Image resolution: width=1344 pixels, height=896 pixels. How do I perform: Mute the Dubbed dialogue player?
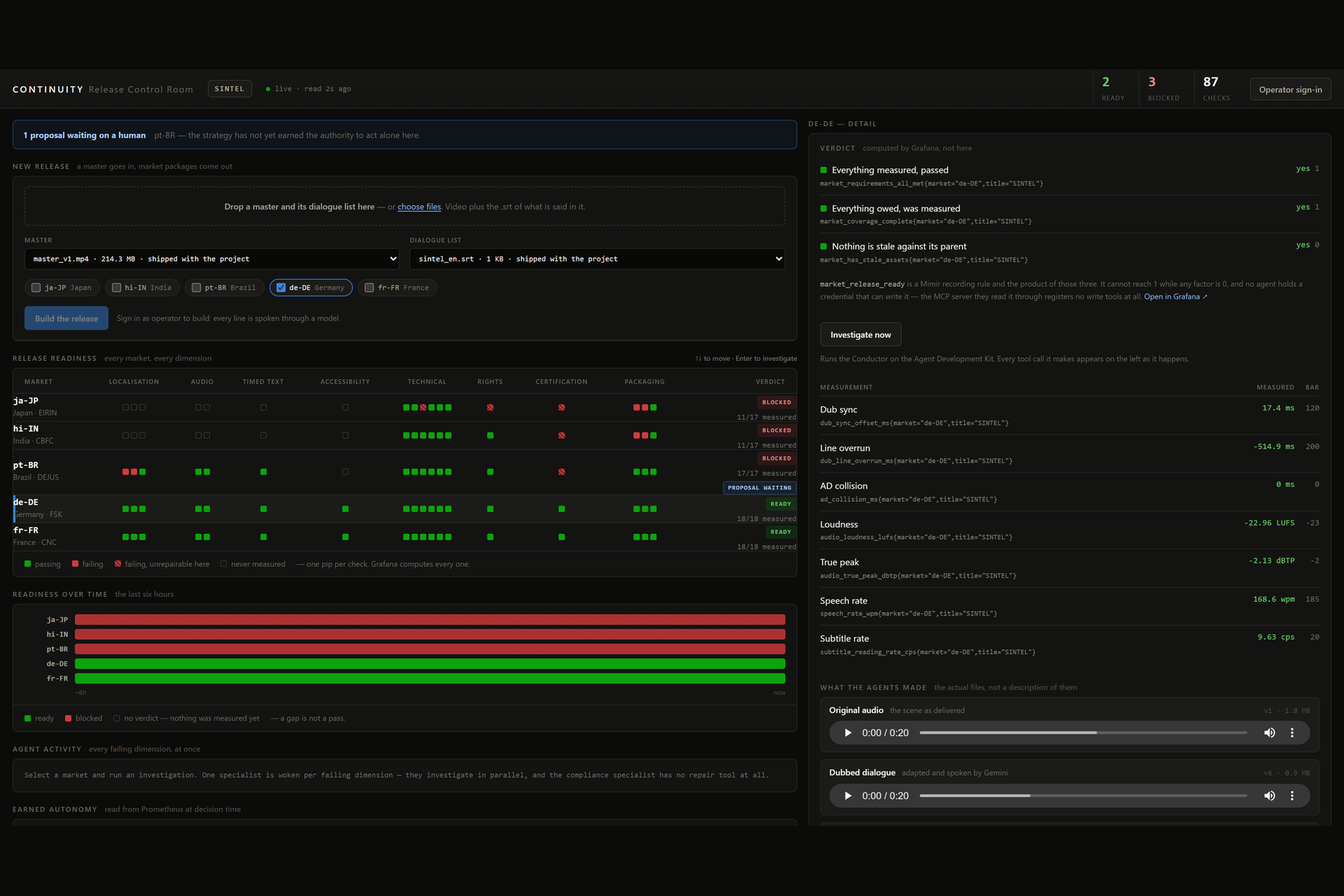1269,796
